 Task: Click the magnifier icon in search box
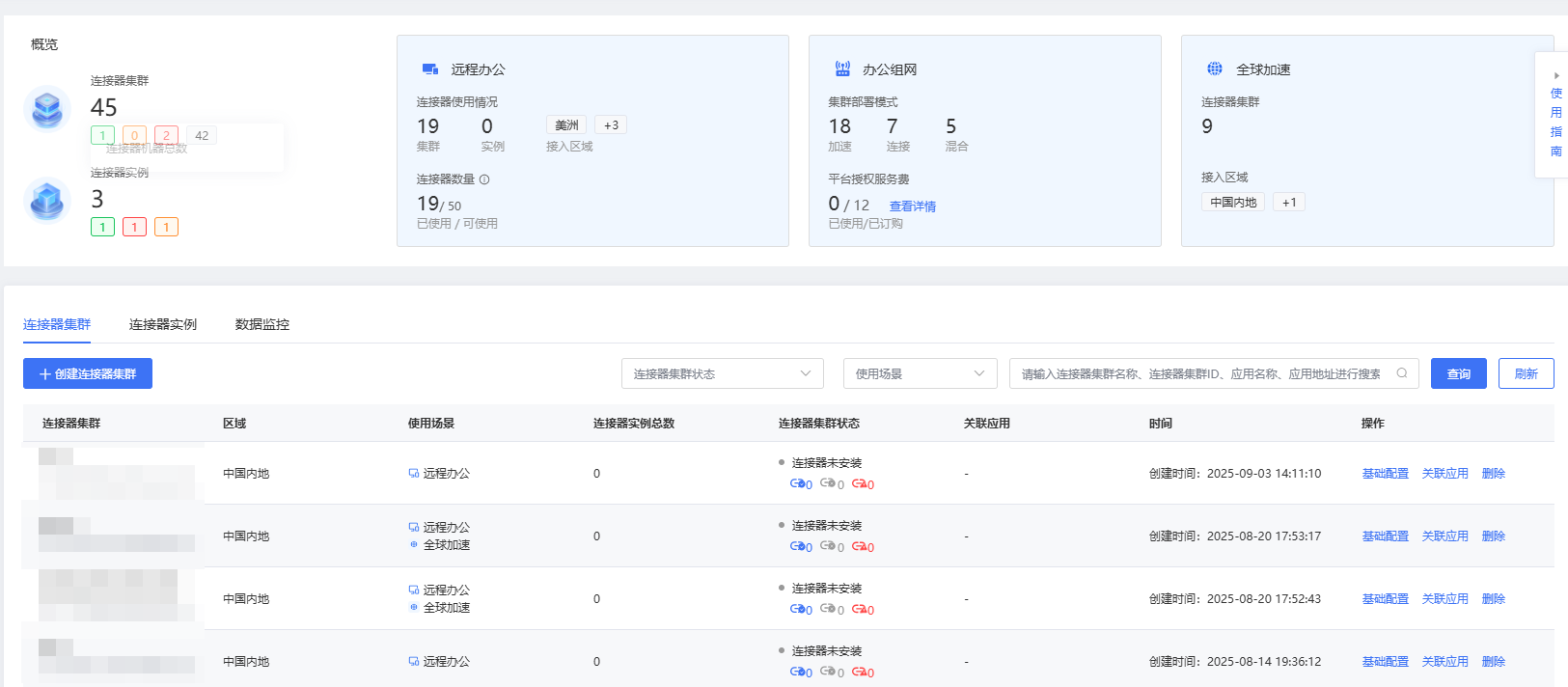(x=1402, y=373)
